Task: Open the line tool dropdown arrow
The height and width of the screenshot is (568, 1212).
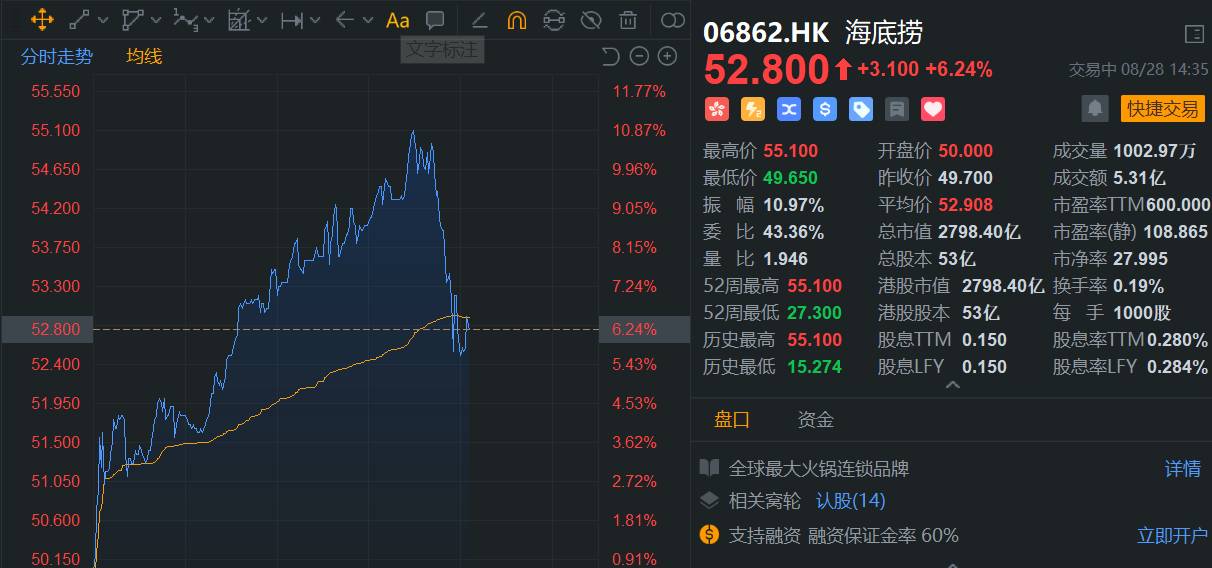Action: [x=102, y=20]
